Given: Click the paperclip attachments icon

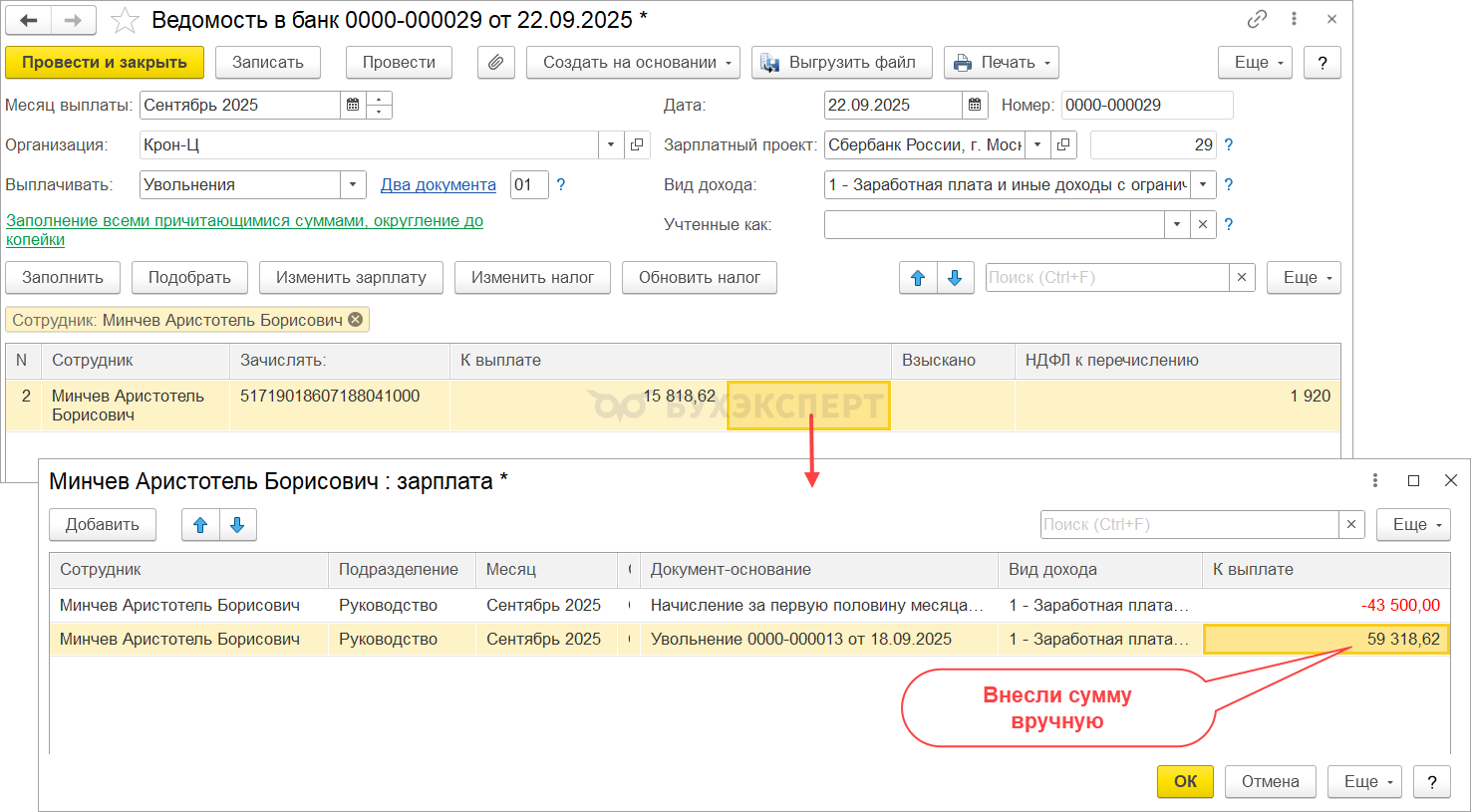Looking at the screenshot, I should pos(495,63).
